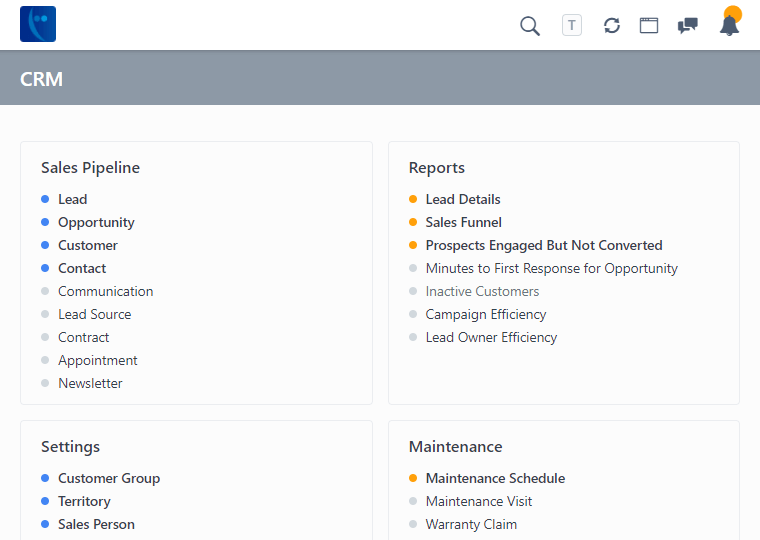Go to Customer in Sales Pipeline
The width and height of the screenshot is (760, 540).
[88, 245]
